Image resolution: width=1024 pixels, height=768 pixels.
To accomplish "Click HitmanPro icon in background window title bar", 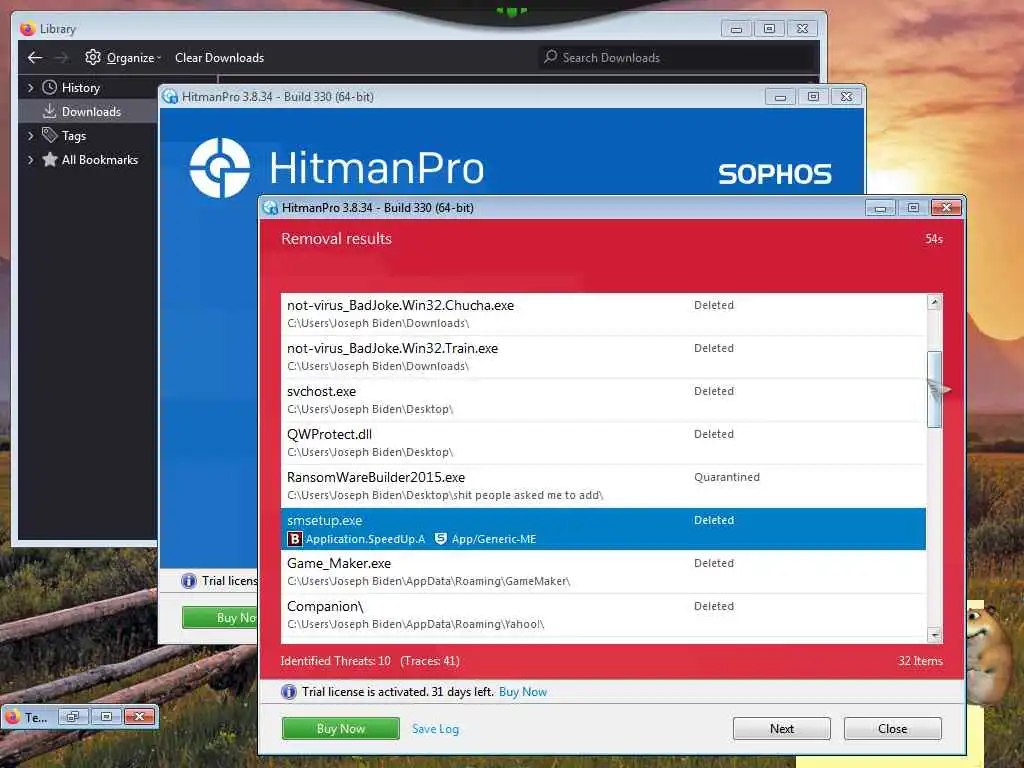I will click(170, 97).
